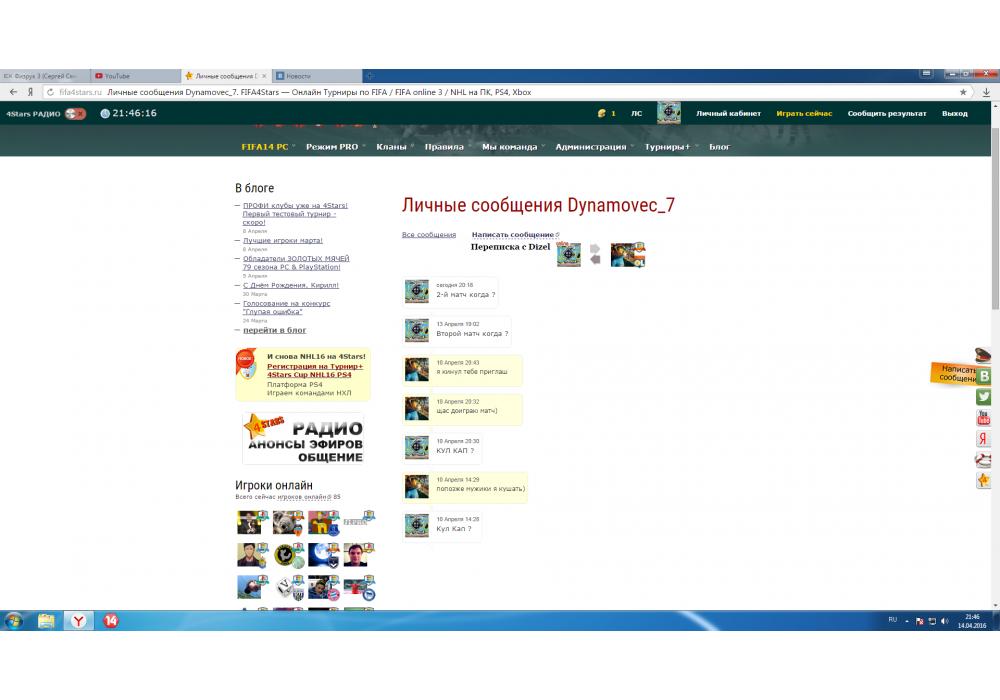
Task: Click avatar beside message "2-й матч когда ?"
Action: (416, 291)
